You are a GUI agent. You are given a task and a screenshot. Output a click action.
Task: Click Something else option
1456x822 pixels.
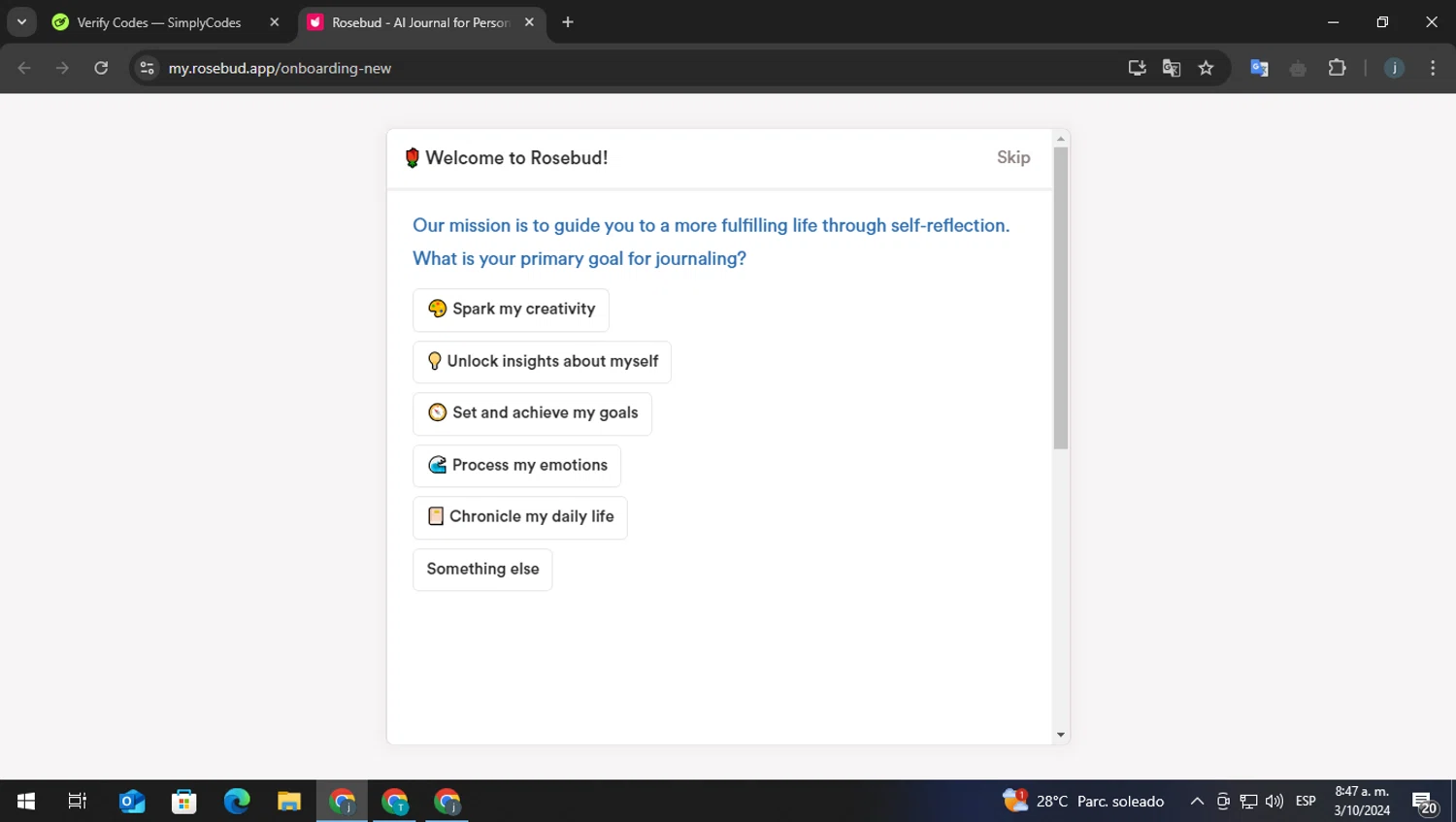point(482,570)
